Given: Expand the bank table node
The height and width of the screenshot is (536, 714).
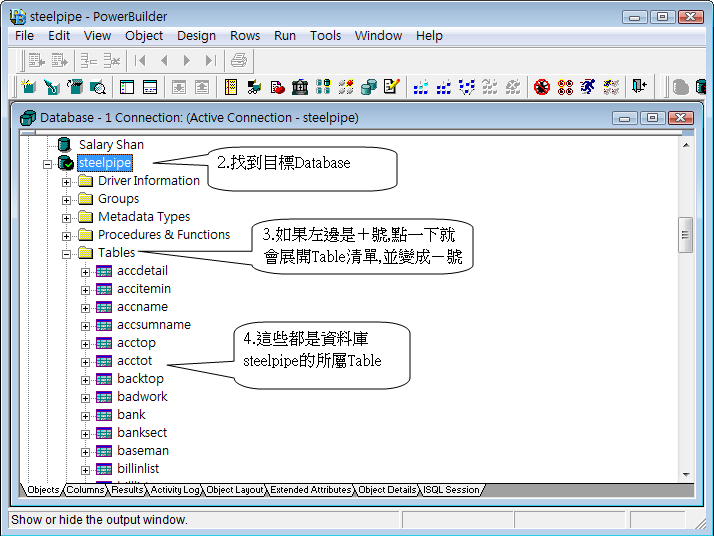Looking at the screenshot, I should coord(85,416).
